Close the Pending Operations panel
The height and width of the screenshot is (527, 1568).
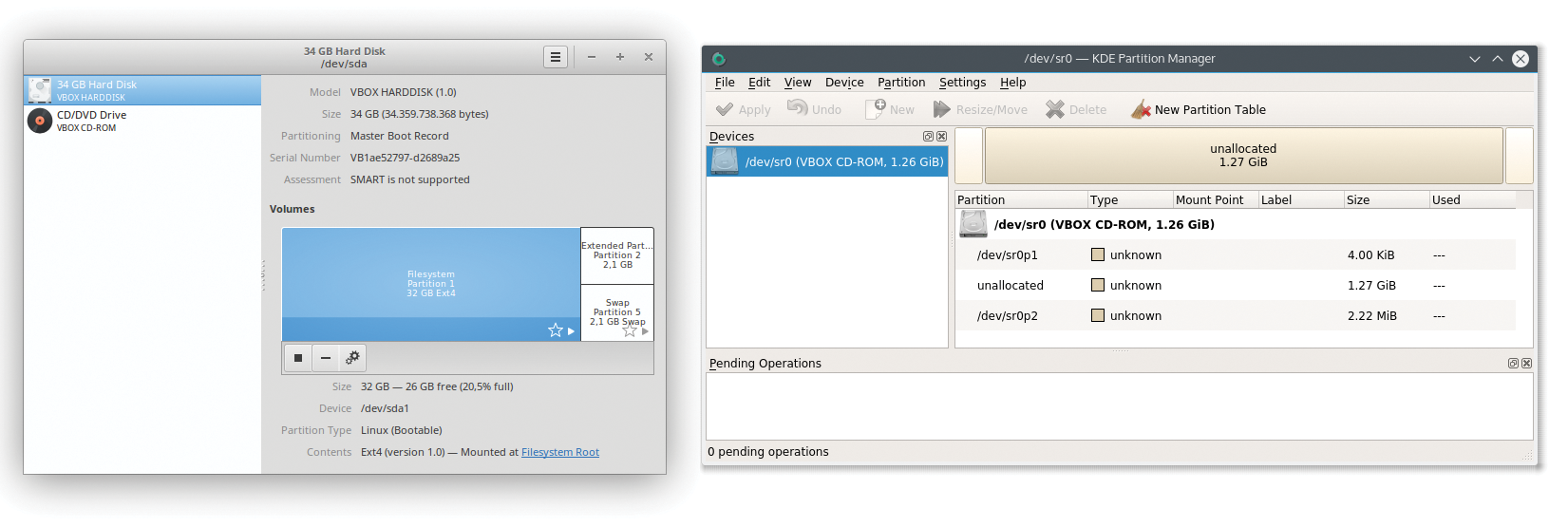(1526, 364)
